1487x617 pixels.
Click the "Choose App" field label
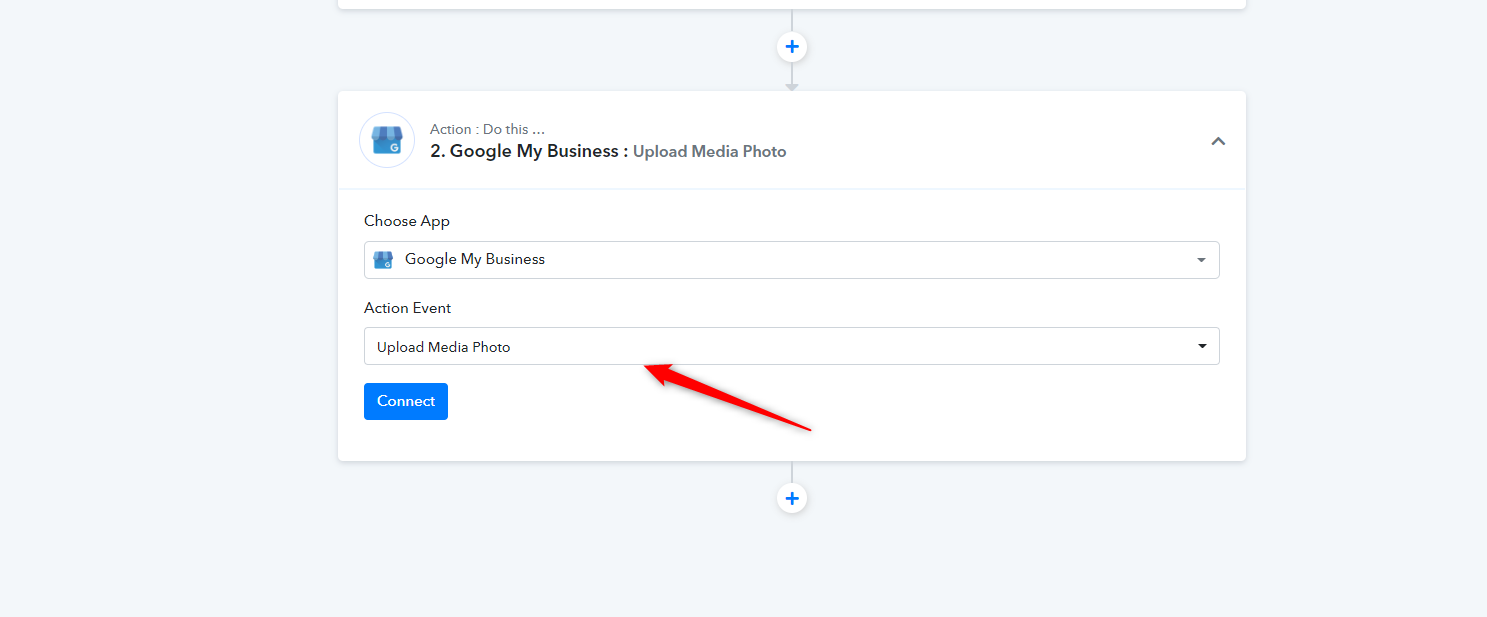(407, 221)
